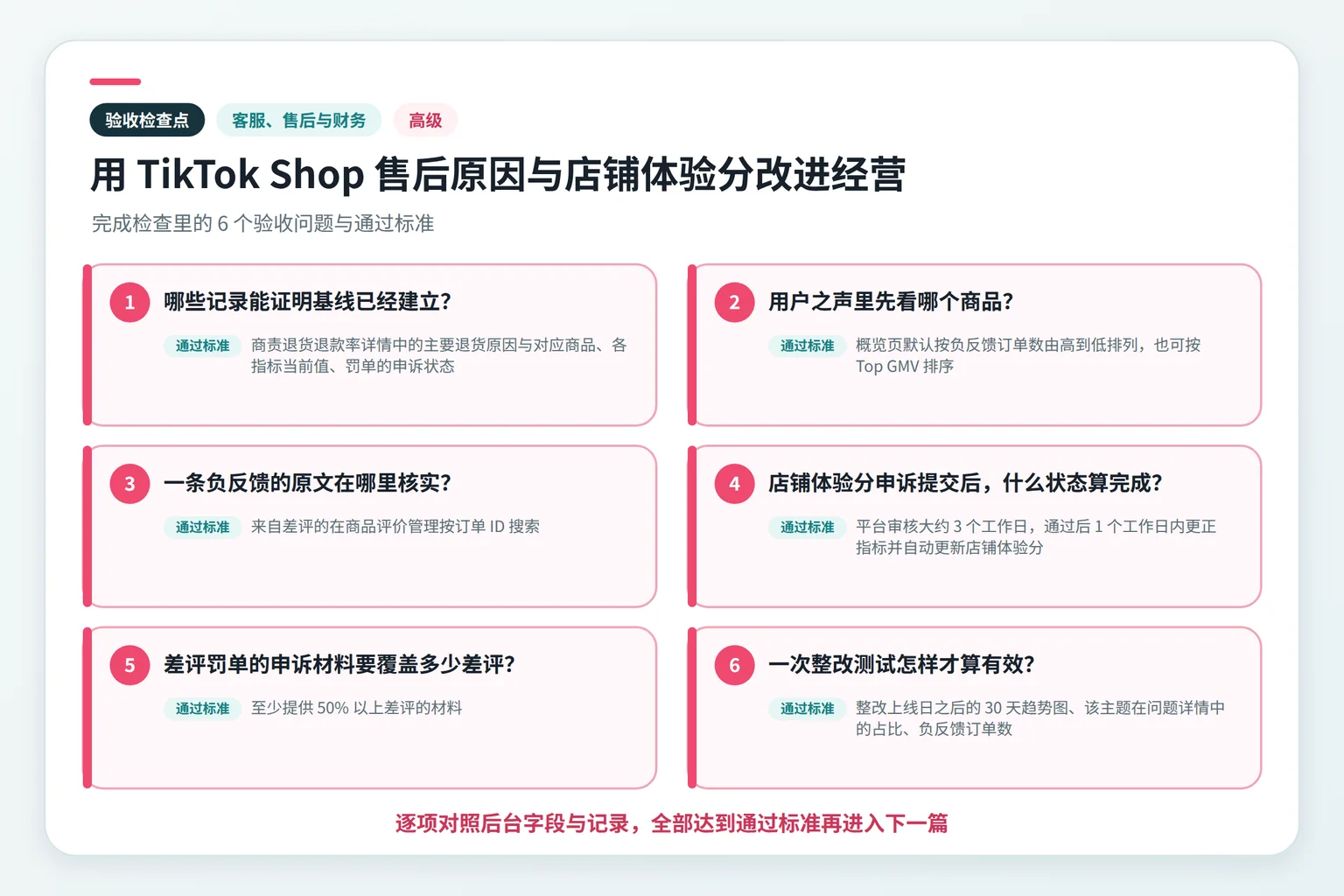The width and height of the screenshot is (1344, 896).
Task: Click question 一次整改测试怎样才算有效?
Action: pos(901,664)
